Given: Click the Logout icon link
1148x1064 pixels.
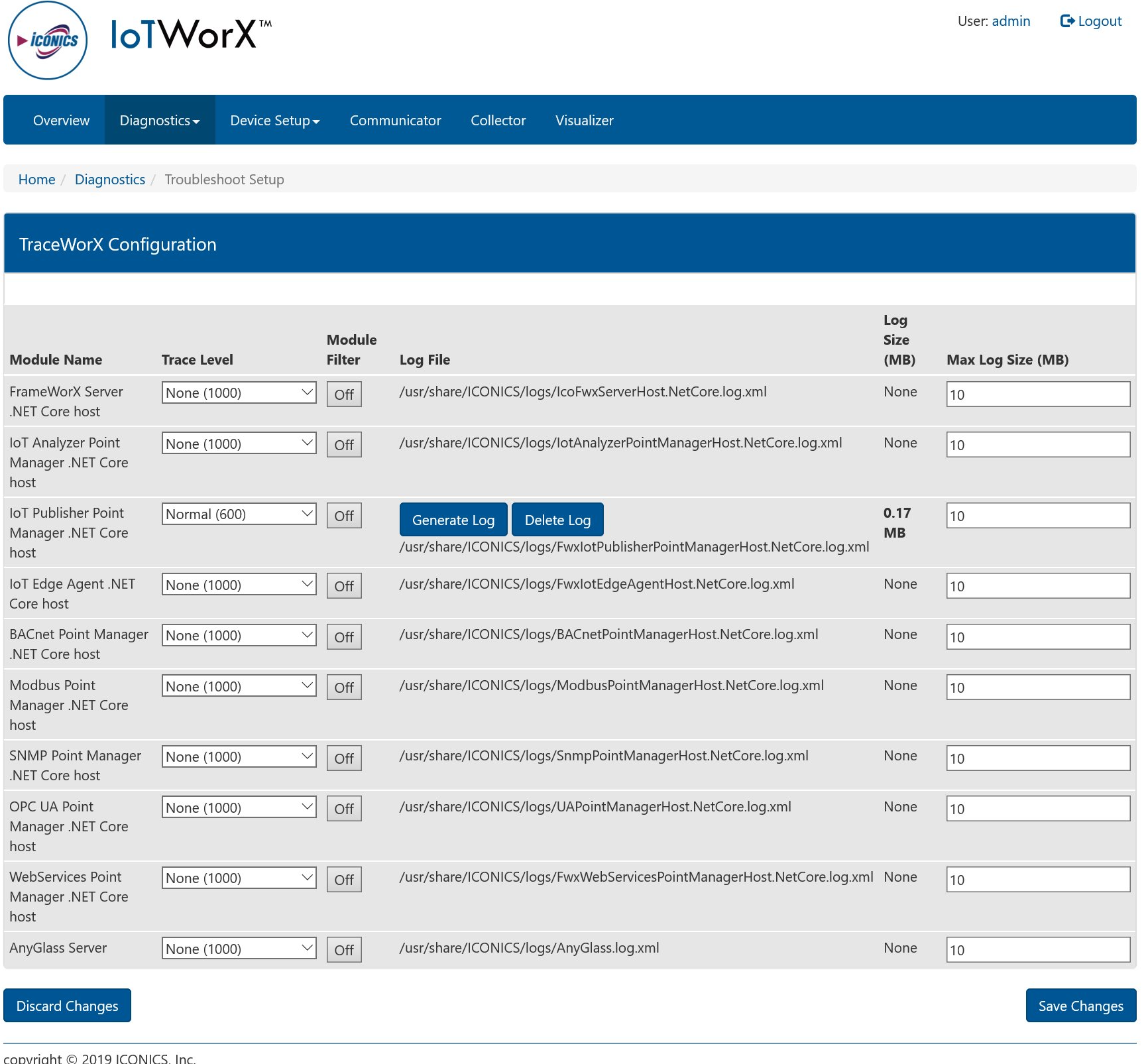Looking at the screenshot, I should (1090, 21).
